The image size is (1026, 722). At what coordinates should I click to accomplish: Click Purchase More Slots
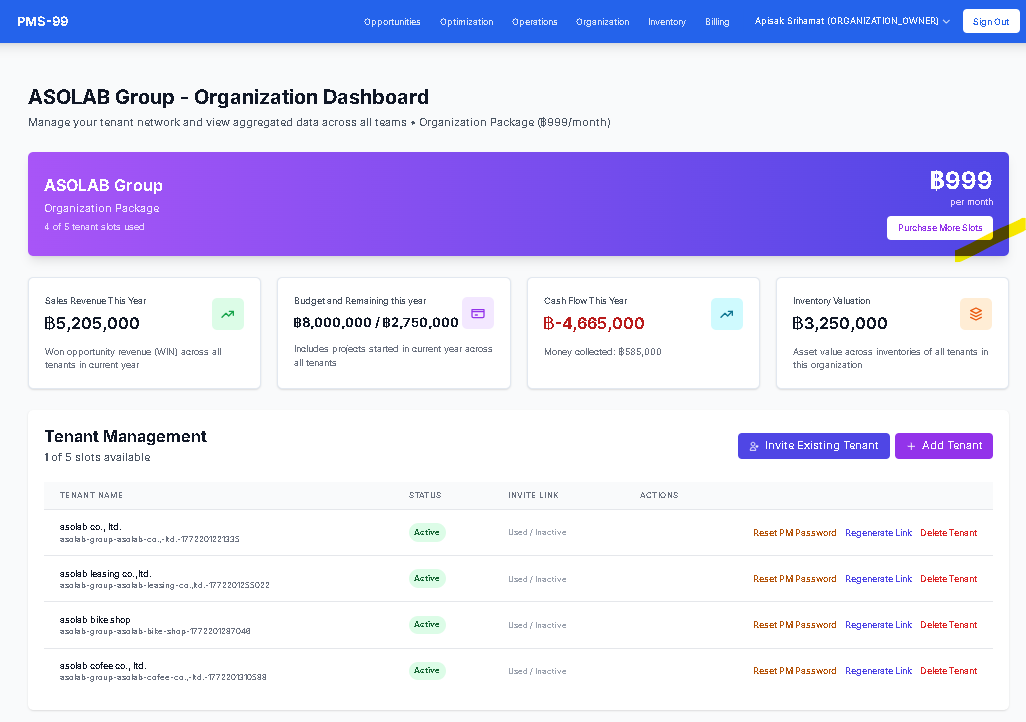(x=939, y=228)
